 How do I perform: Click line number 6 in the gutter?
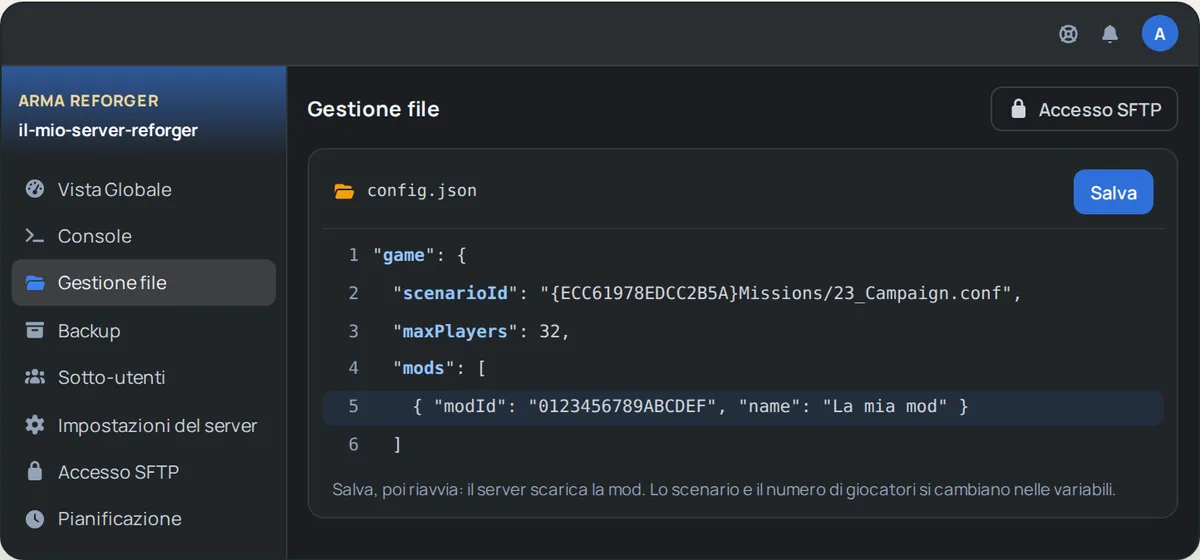pos(353,444)
